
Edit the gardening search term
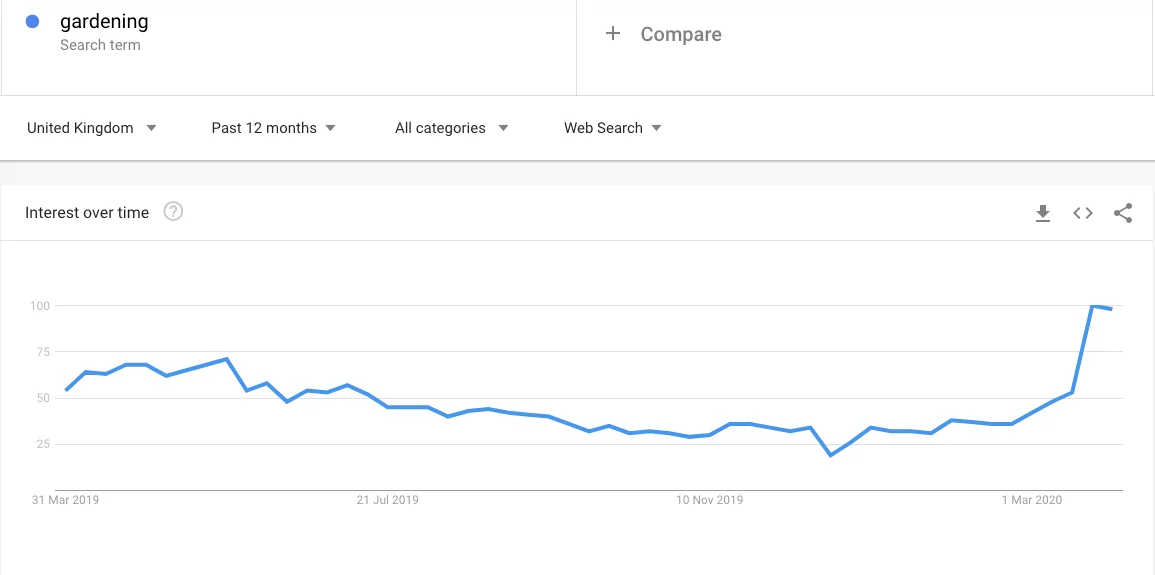(x=104, y=22)
